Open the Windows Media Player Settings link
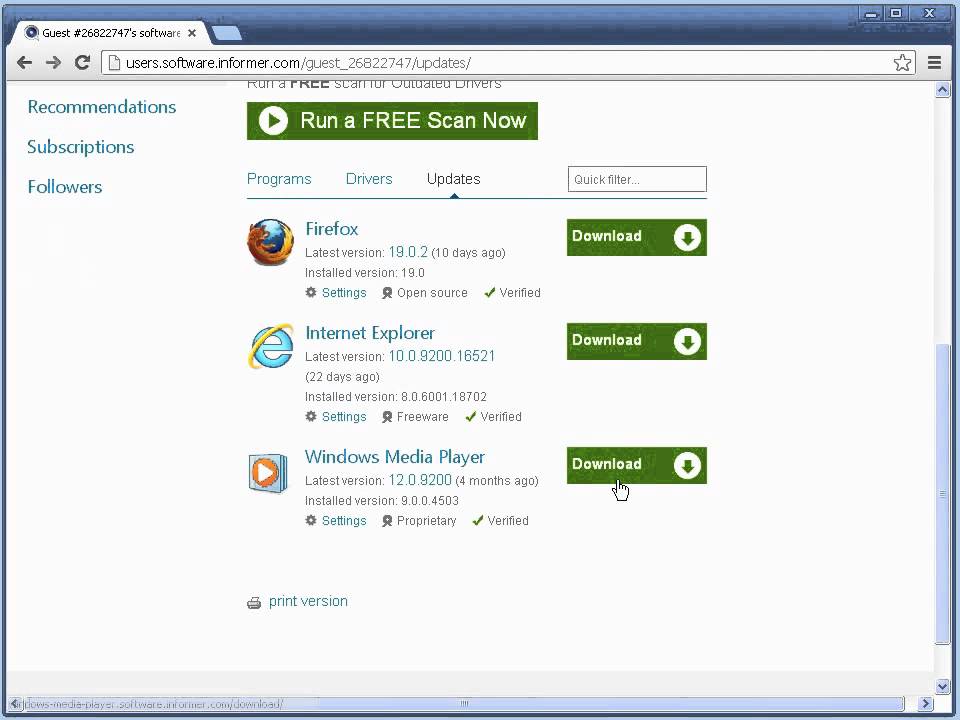 (344, 520)
